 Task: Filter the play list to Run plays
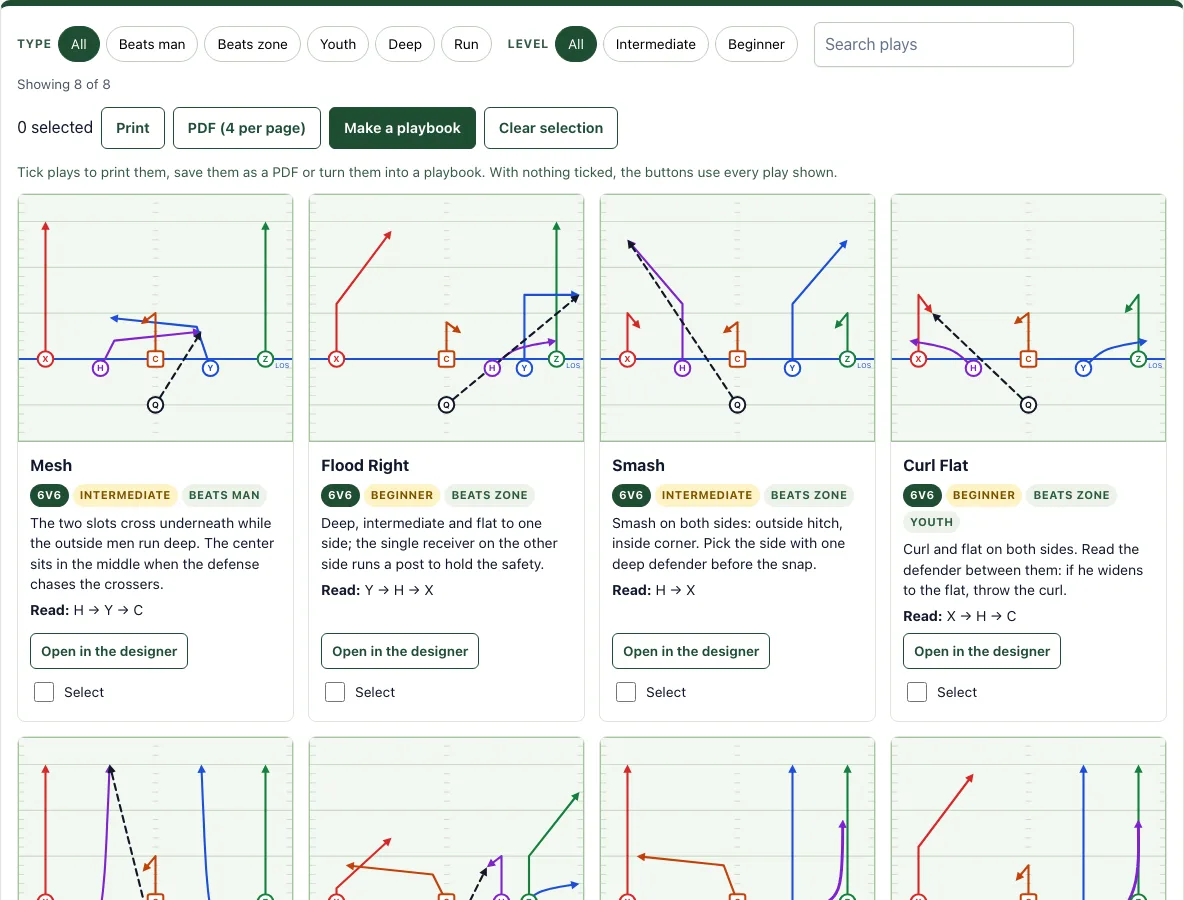[x=466, y=45]
